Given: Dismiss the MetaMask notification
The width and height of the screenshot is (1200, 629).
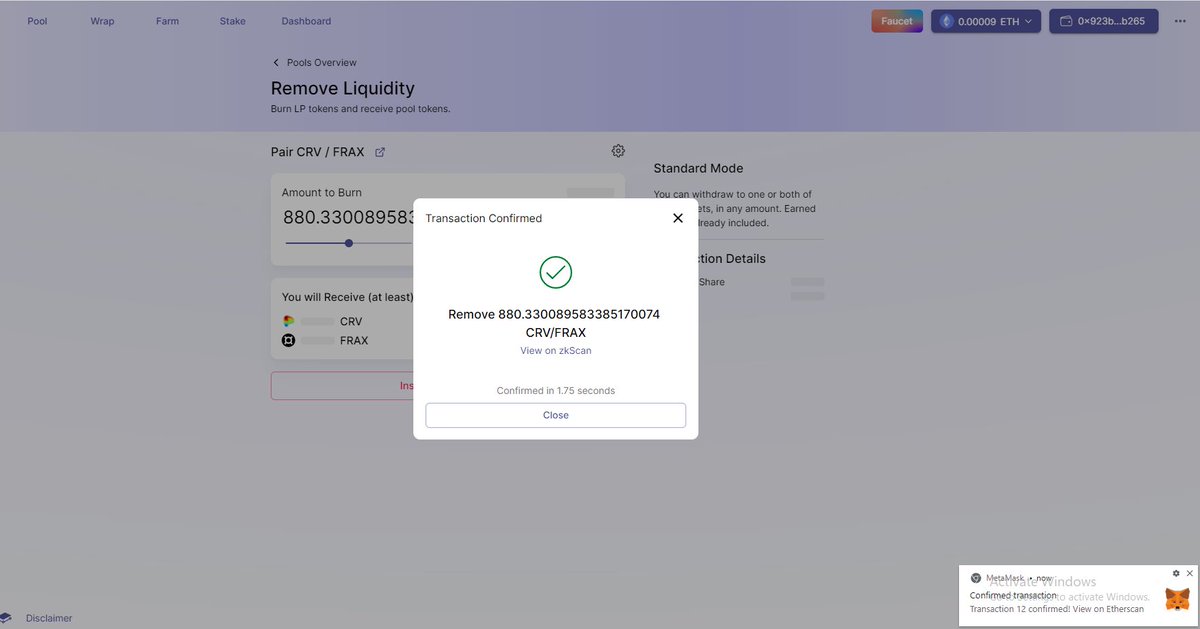Looking at the screenshot, I should click(1189, 573).
